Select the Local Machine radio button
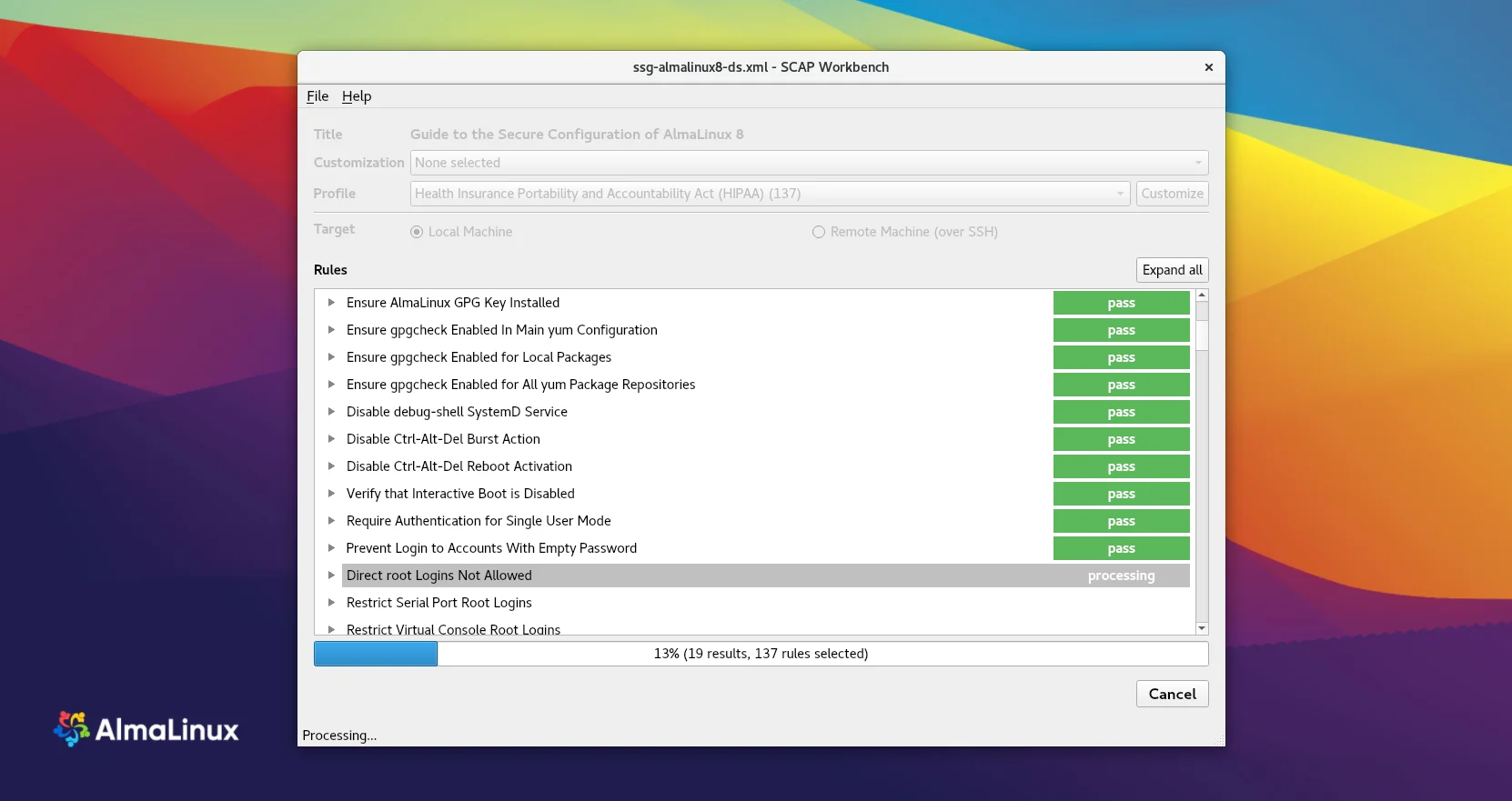Image resolution: width=1512 pixels, height=801 pixels. (x=417, y=232)
